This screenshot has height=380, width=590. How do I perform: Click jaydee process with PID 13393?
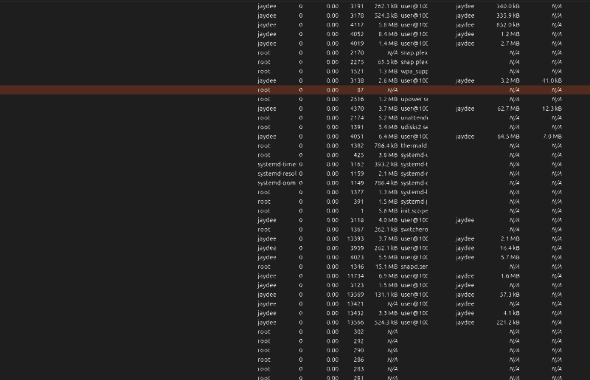(295, 239)
